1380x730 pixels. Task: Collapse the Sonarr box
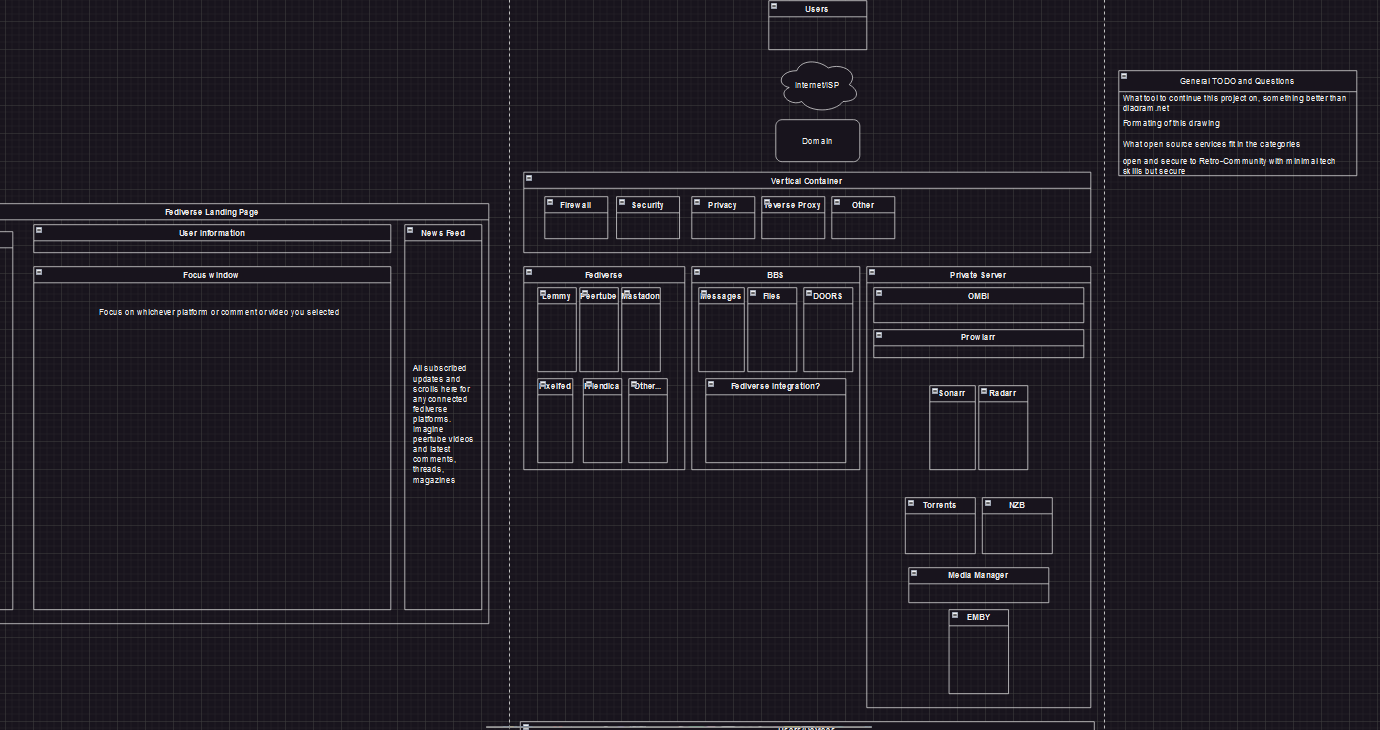pos(935,391)
